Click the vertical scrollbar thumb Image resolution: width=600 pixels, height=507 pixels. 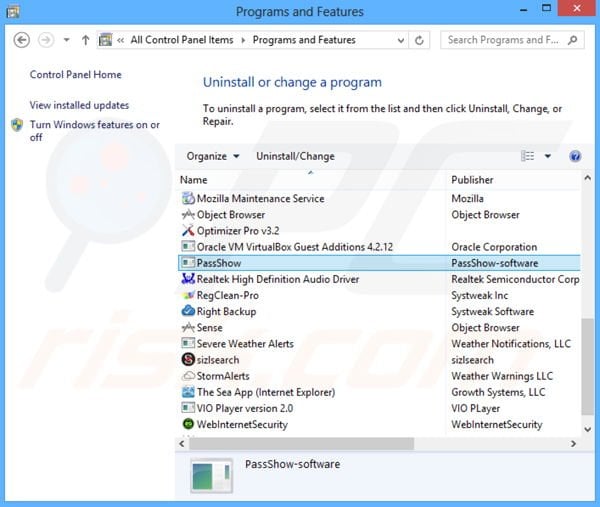587,367
